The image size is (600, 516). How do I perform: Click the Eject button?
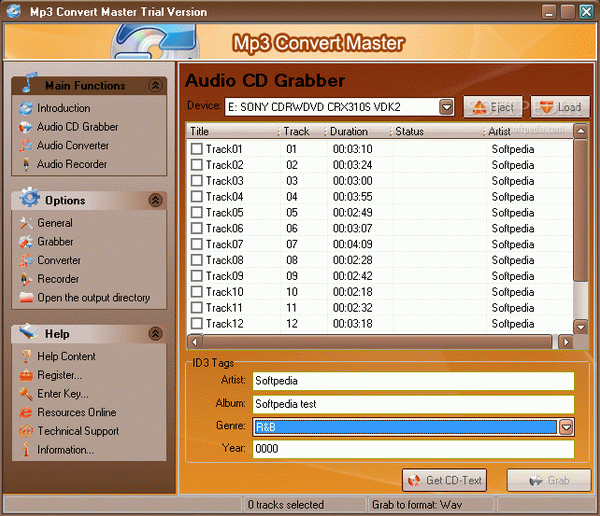point(493,108)
